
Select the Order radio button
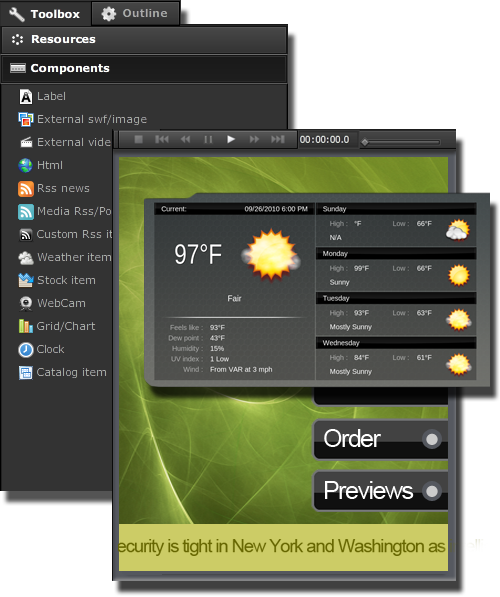coord(432,439)
